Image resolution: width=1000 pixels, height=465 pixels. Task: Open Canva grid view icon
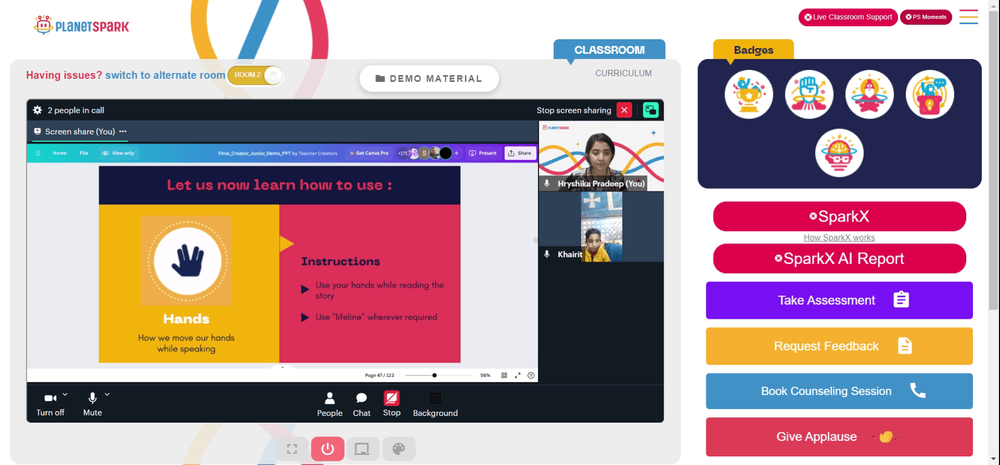coord(504,376)
